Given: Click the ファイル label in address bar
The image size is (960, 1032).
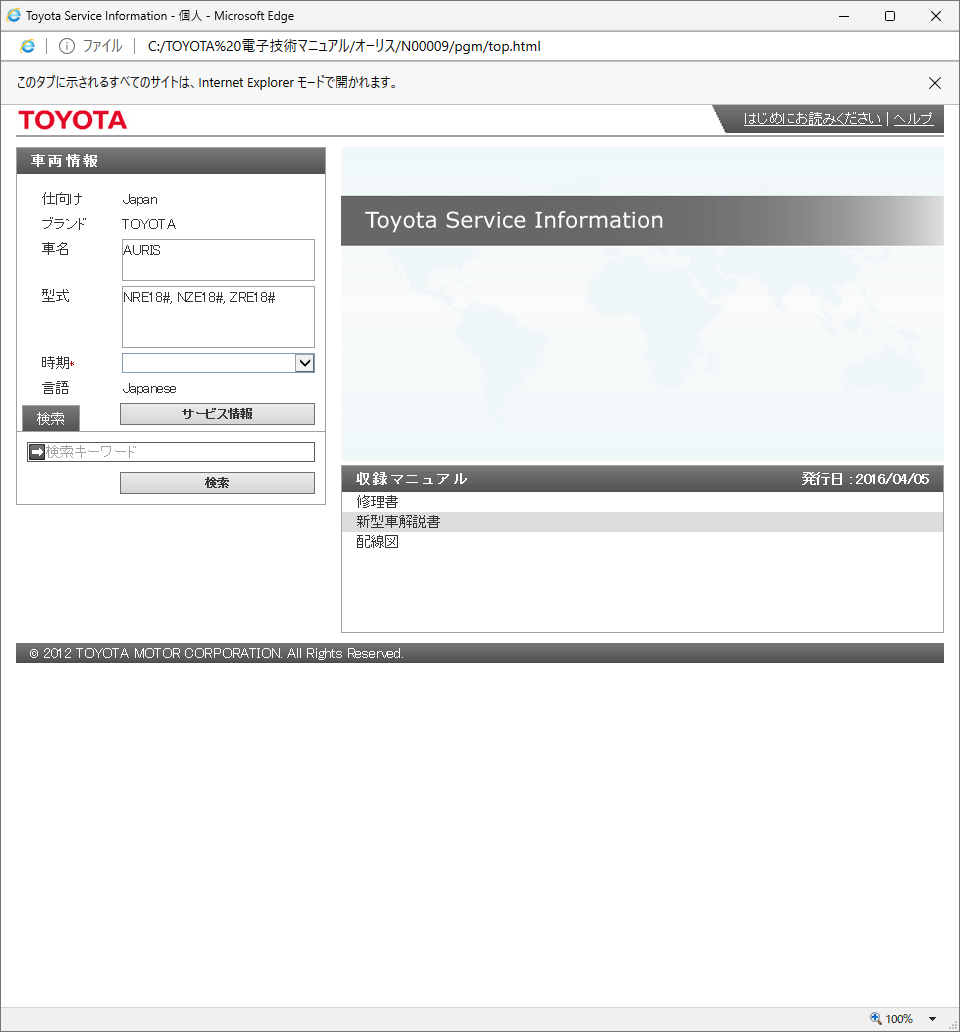Looking at the screenshot, I should [x=103, y=46].
